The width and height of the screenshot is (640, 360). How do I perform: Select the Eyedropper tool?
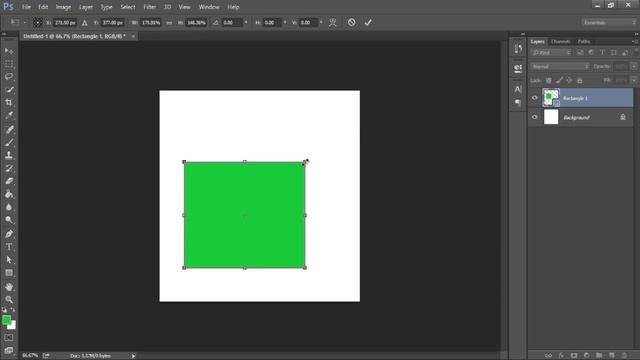pyautogui.click(x=9, y=116)
